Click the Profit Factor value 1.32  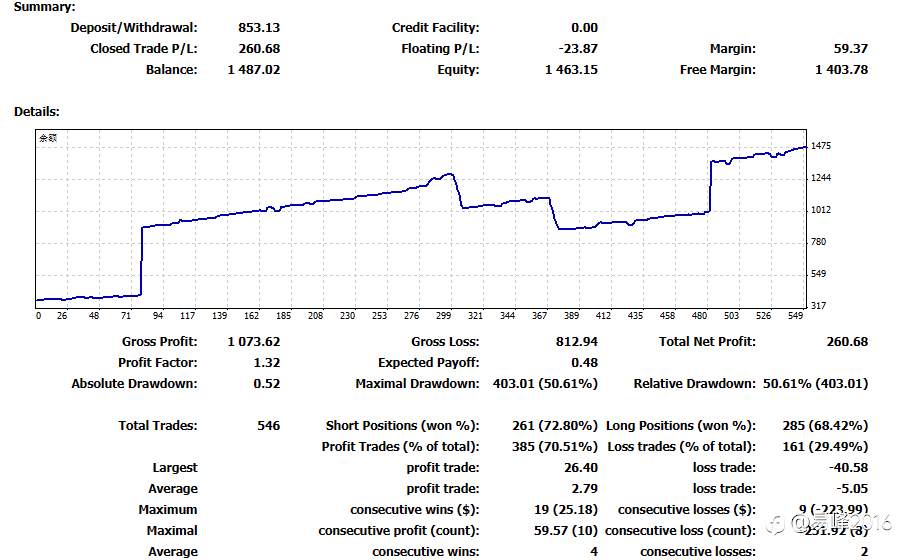(266, 363)
